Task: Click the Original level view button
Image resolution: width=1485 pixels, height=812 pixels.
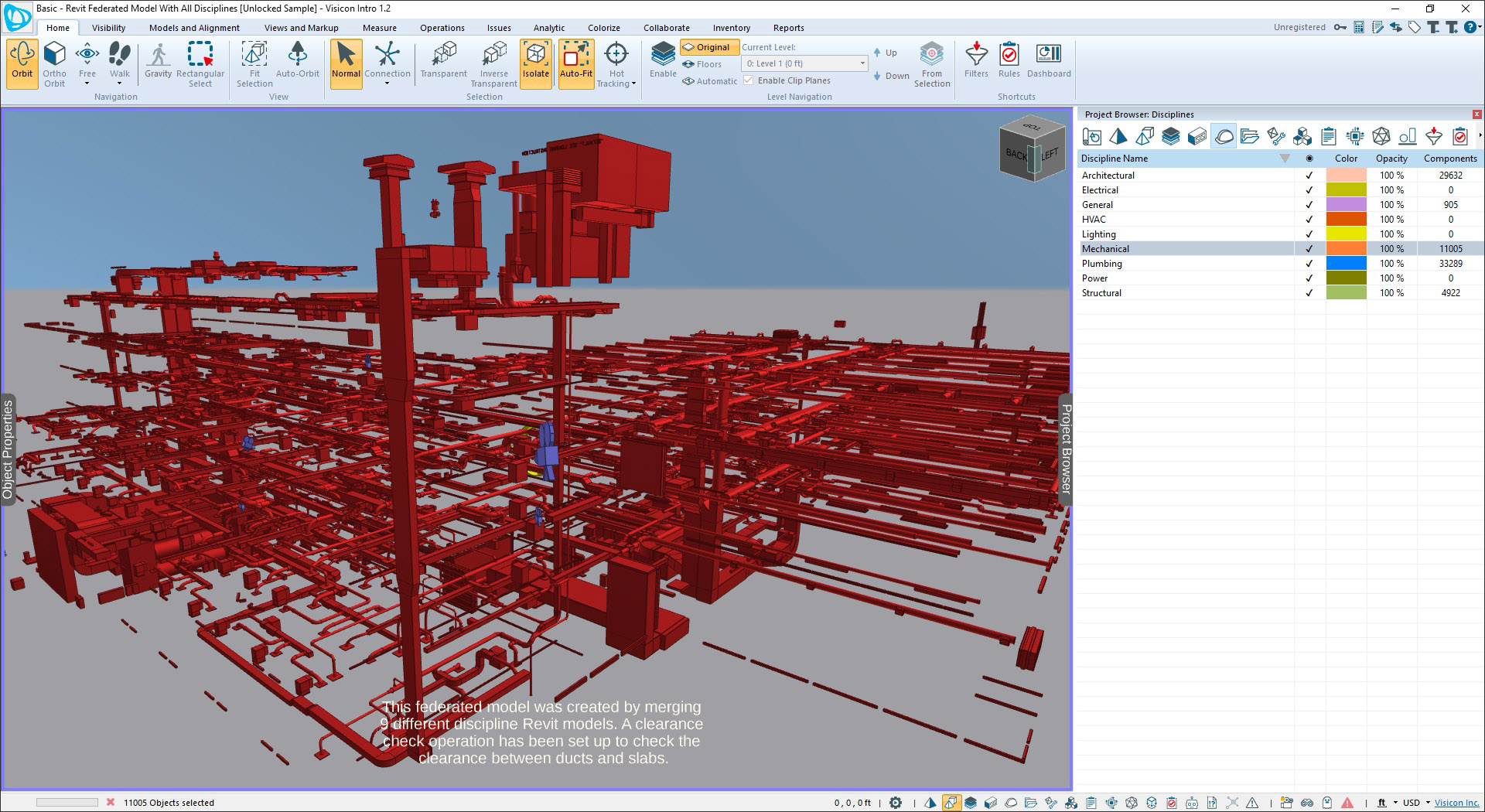Action: tap(709, 47)
